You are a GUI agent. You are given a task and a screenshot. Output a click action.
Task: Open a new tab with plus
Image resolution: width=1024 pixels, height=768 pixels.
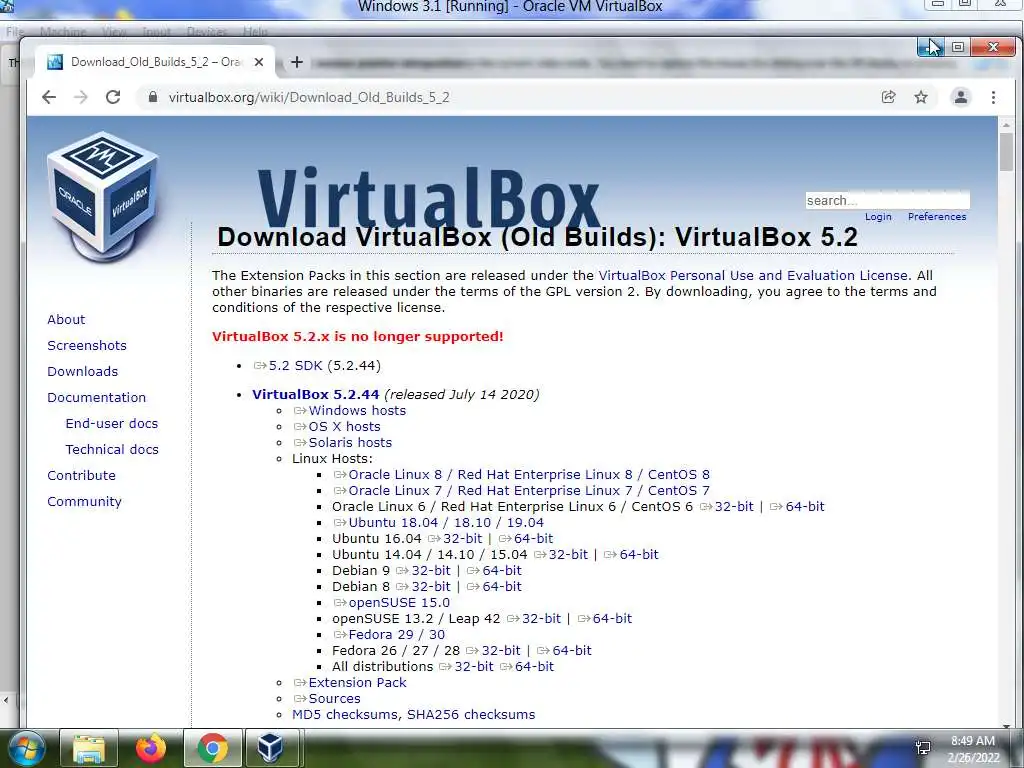click(297, 62)
